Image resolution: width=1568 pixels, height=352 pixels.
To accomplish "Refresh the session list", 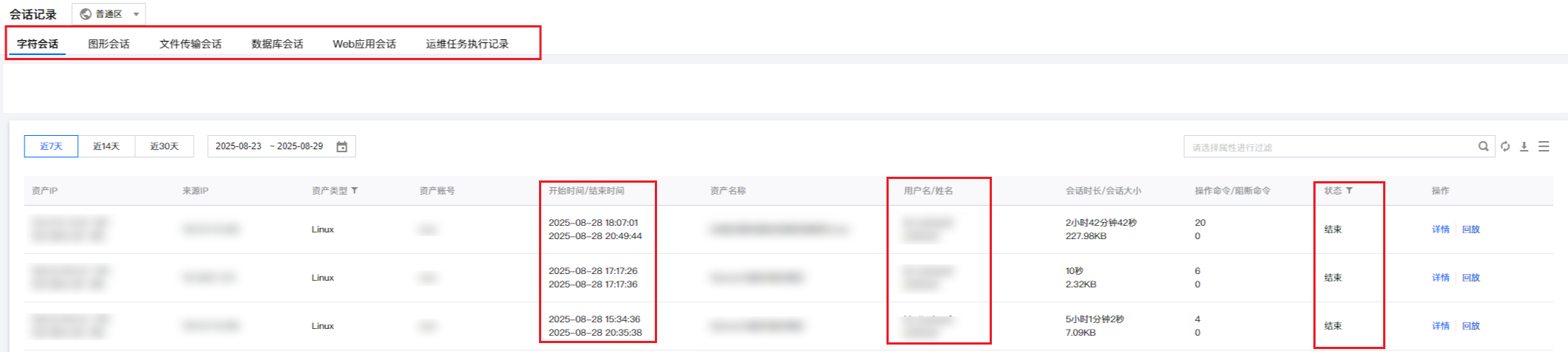I will point(1505,146).
